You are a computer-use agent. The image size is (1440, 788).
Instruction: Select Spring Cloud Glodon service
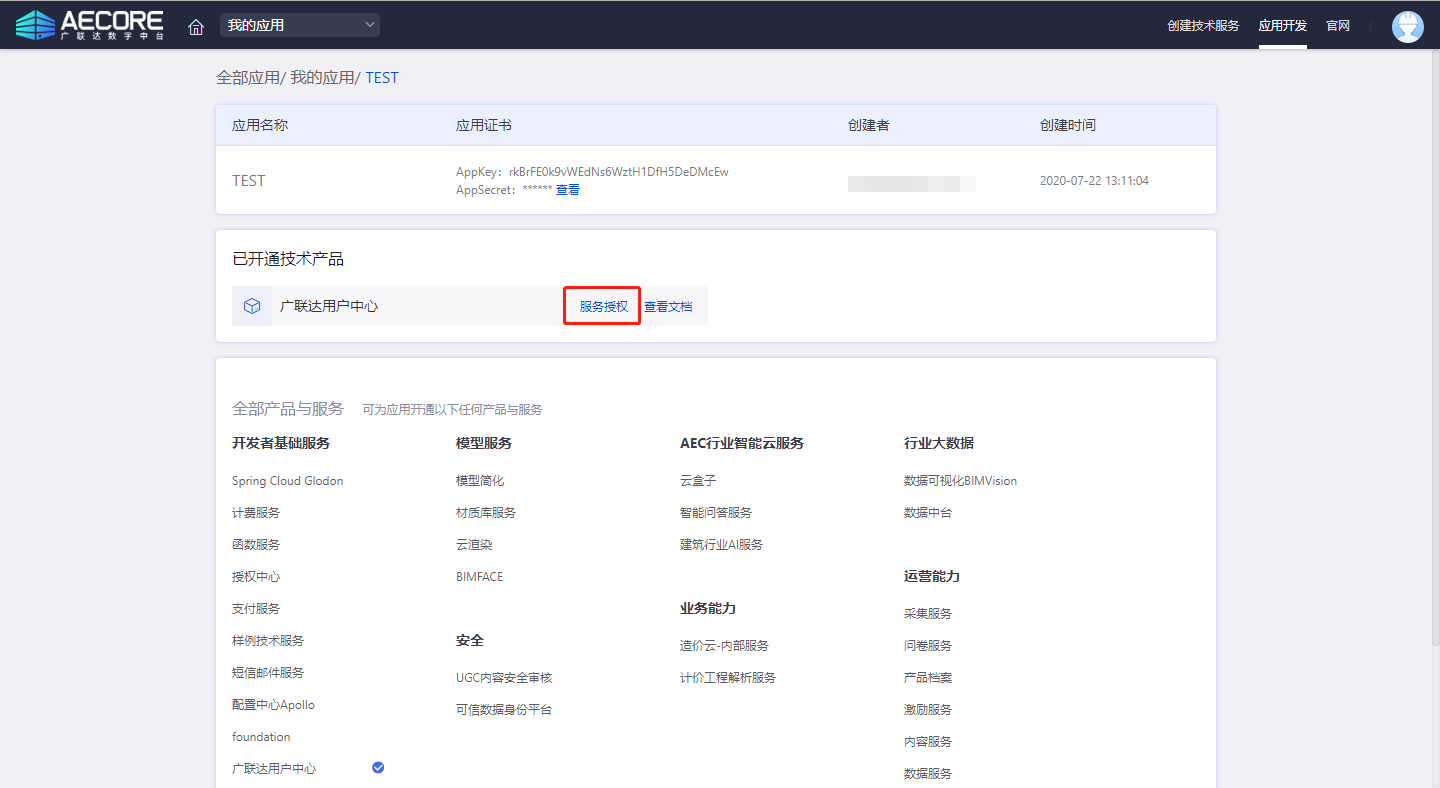pos(287,481)
